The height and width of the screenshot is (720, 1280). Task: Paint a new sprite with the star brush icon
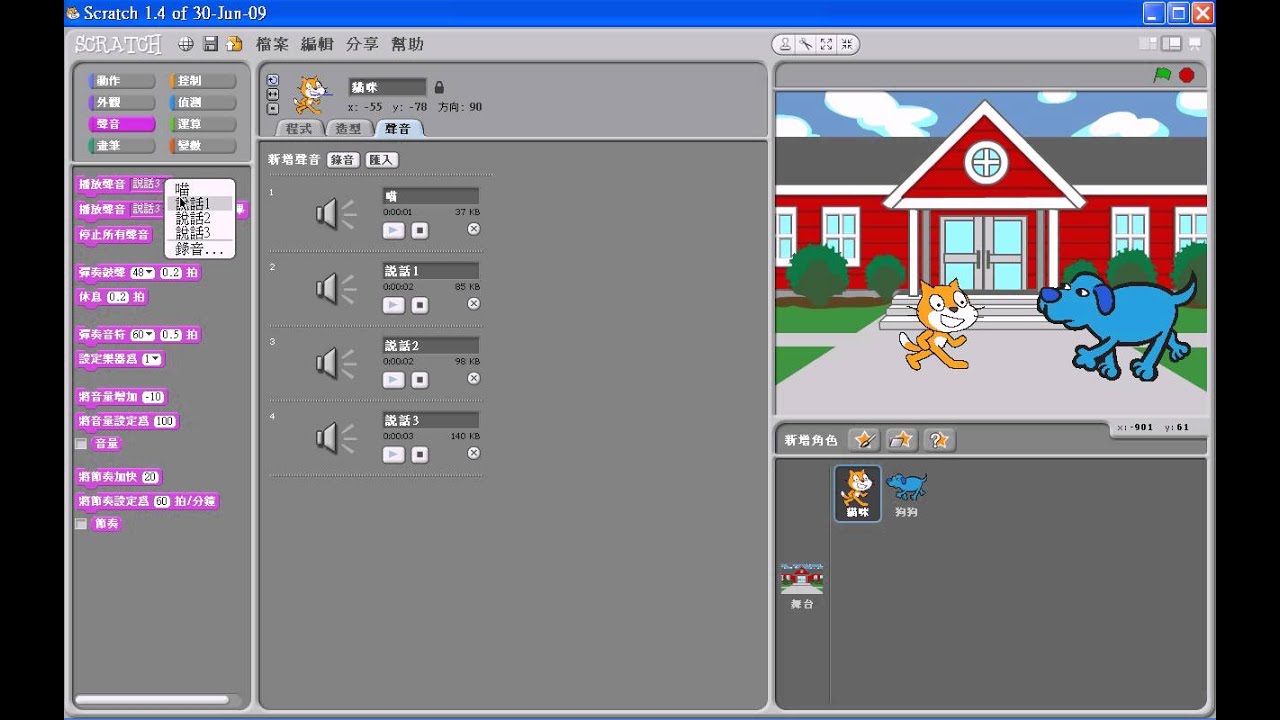[x=864, y=440]
